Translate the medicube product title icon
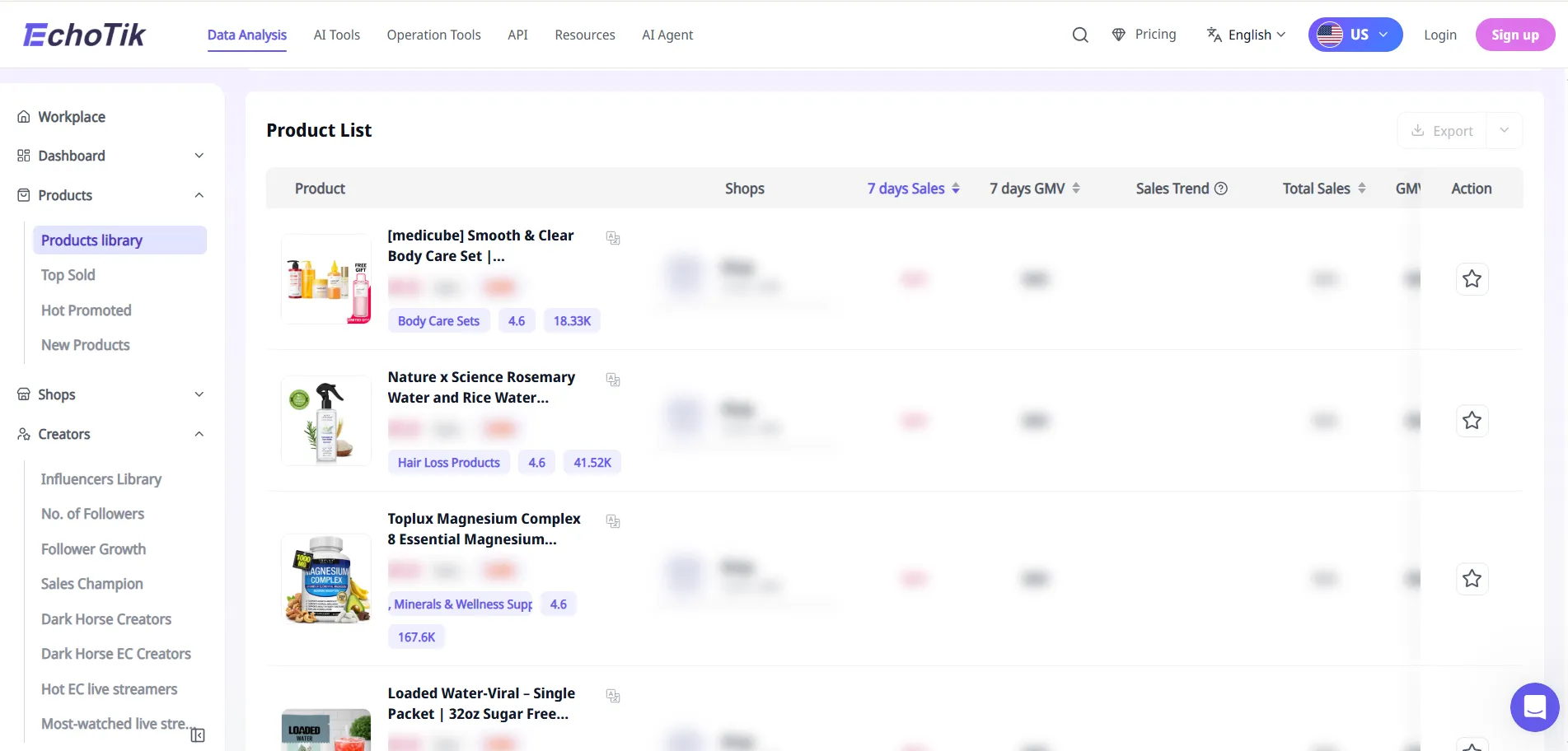The image size is (1568, 751). [613, 238]
